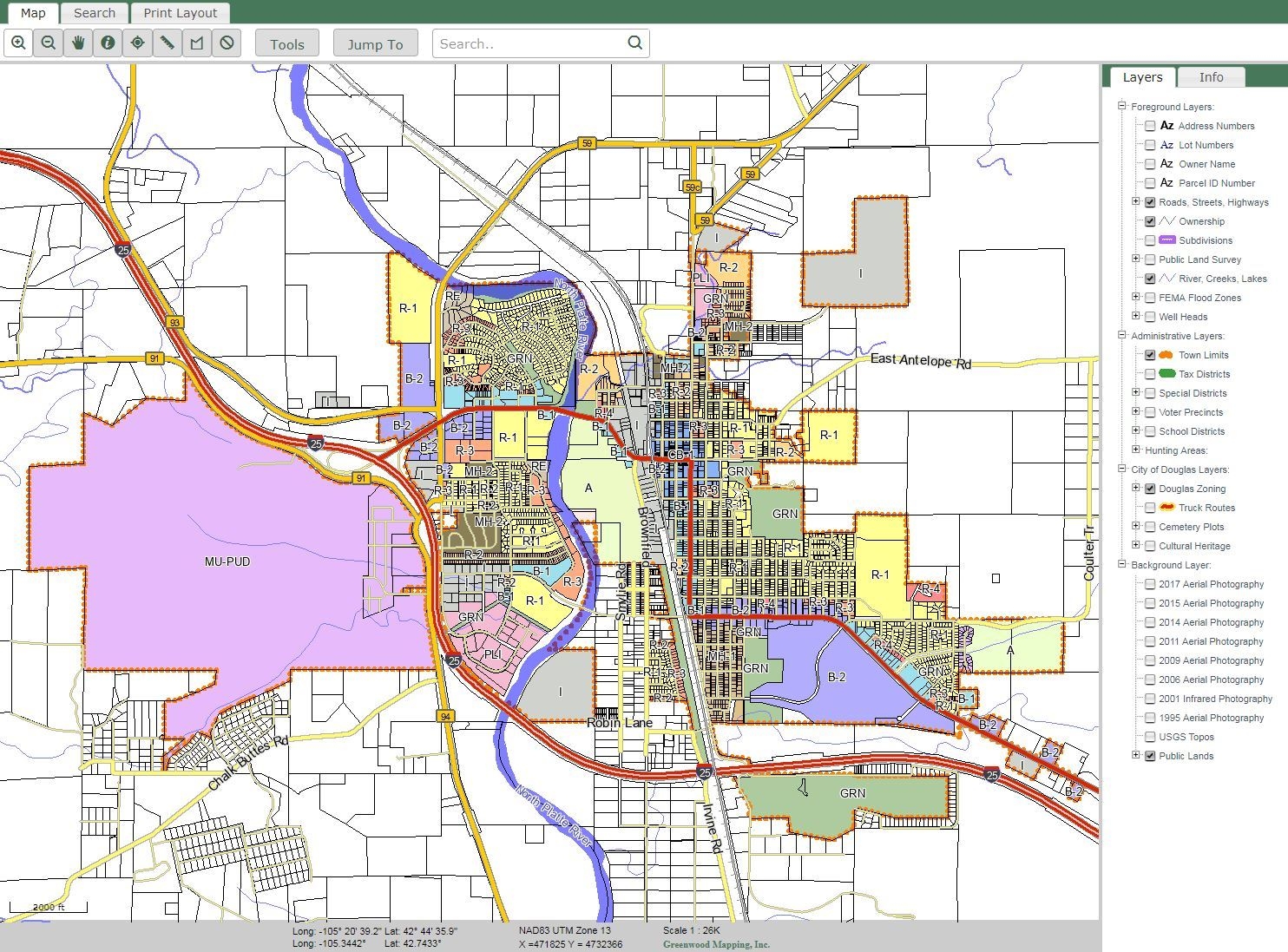Click the purple Subdivisions color swatch
1288x952 pixels.
pyautogui.click(x=1166, y=240)
